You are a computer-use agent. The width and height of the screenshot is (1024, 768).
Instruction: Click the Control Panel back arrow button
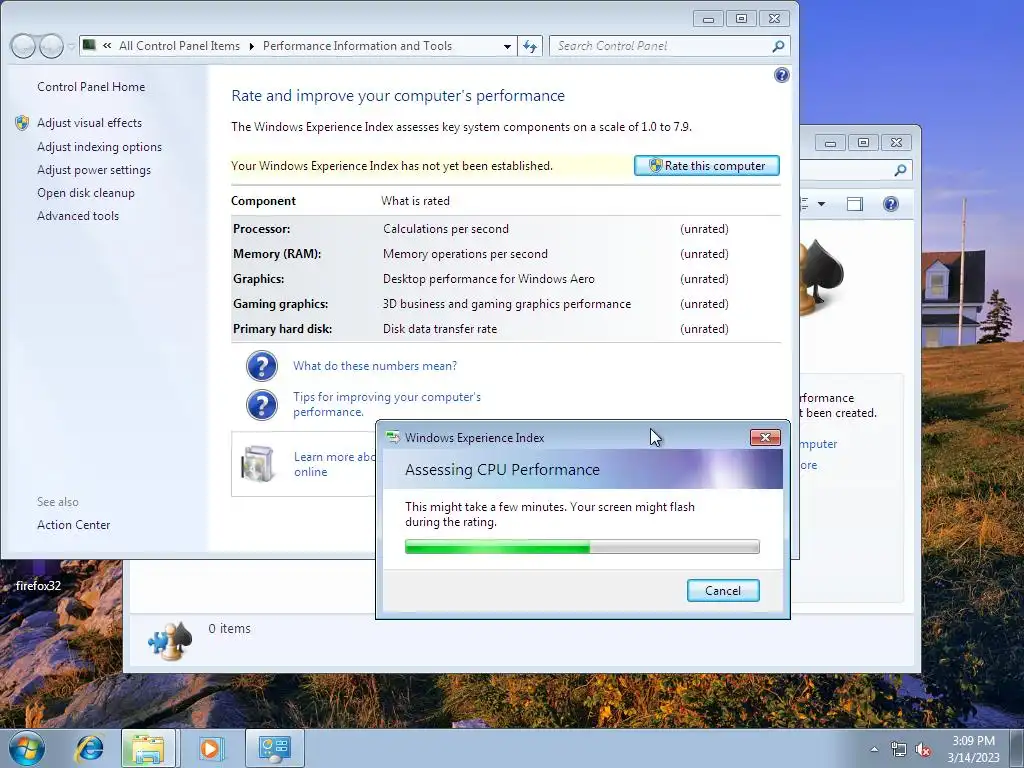(24, 46)
